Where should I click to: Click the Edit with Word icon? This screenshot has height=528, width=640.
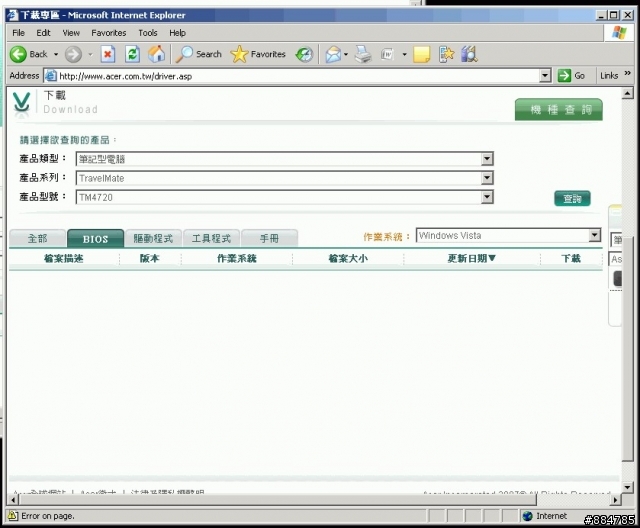pos(387,54)
